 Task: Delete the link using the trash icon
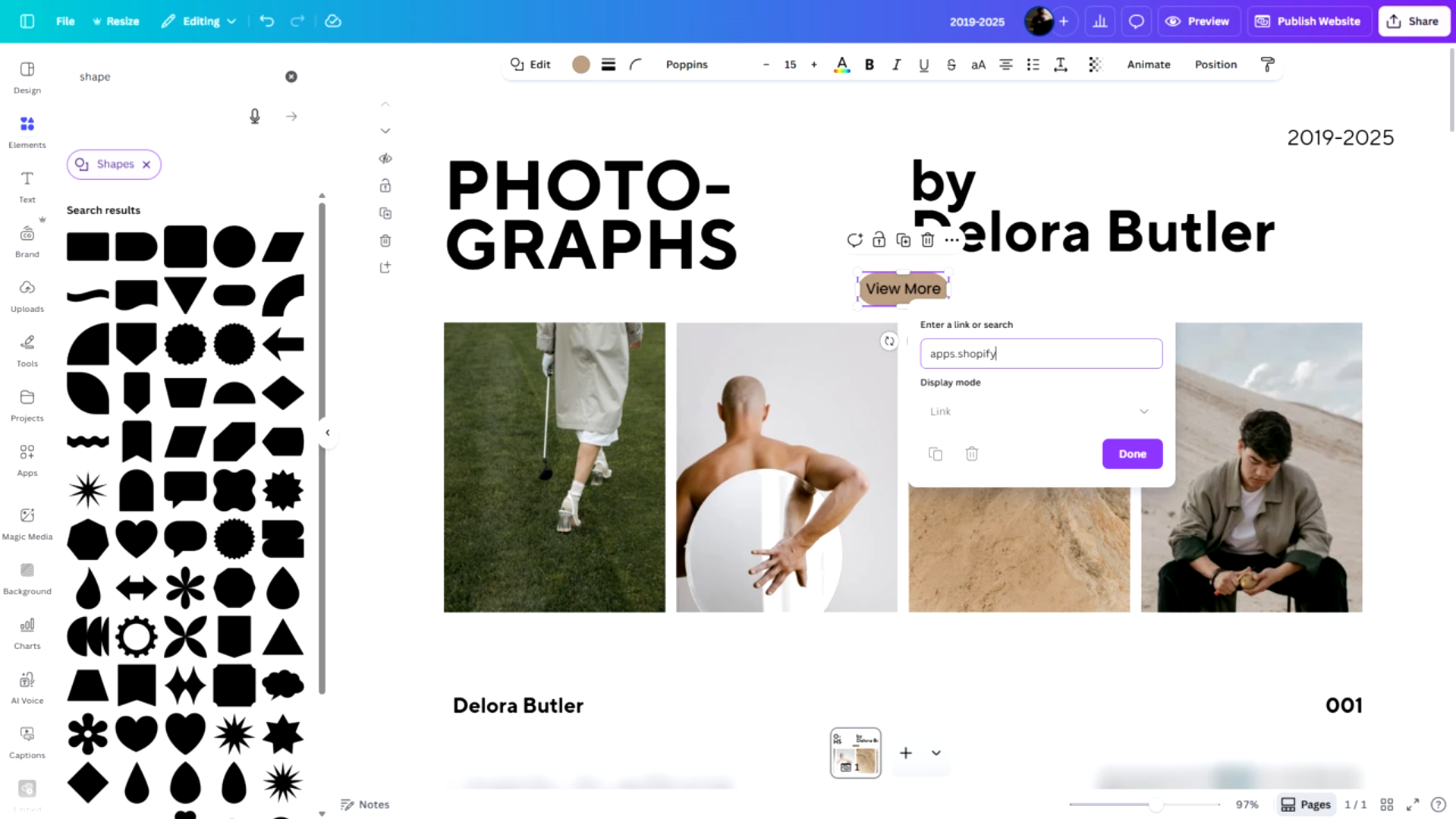tap(971, 454)
